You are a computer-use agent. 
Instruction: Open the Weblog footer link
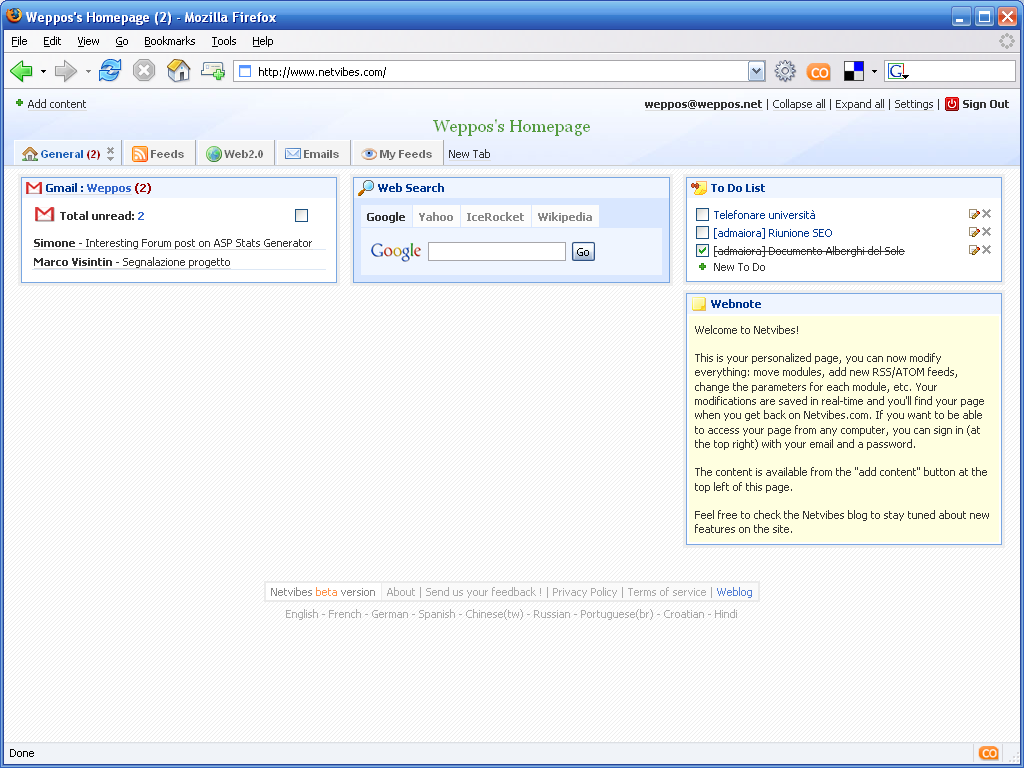(x=734, y=592)
